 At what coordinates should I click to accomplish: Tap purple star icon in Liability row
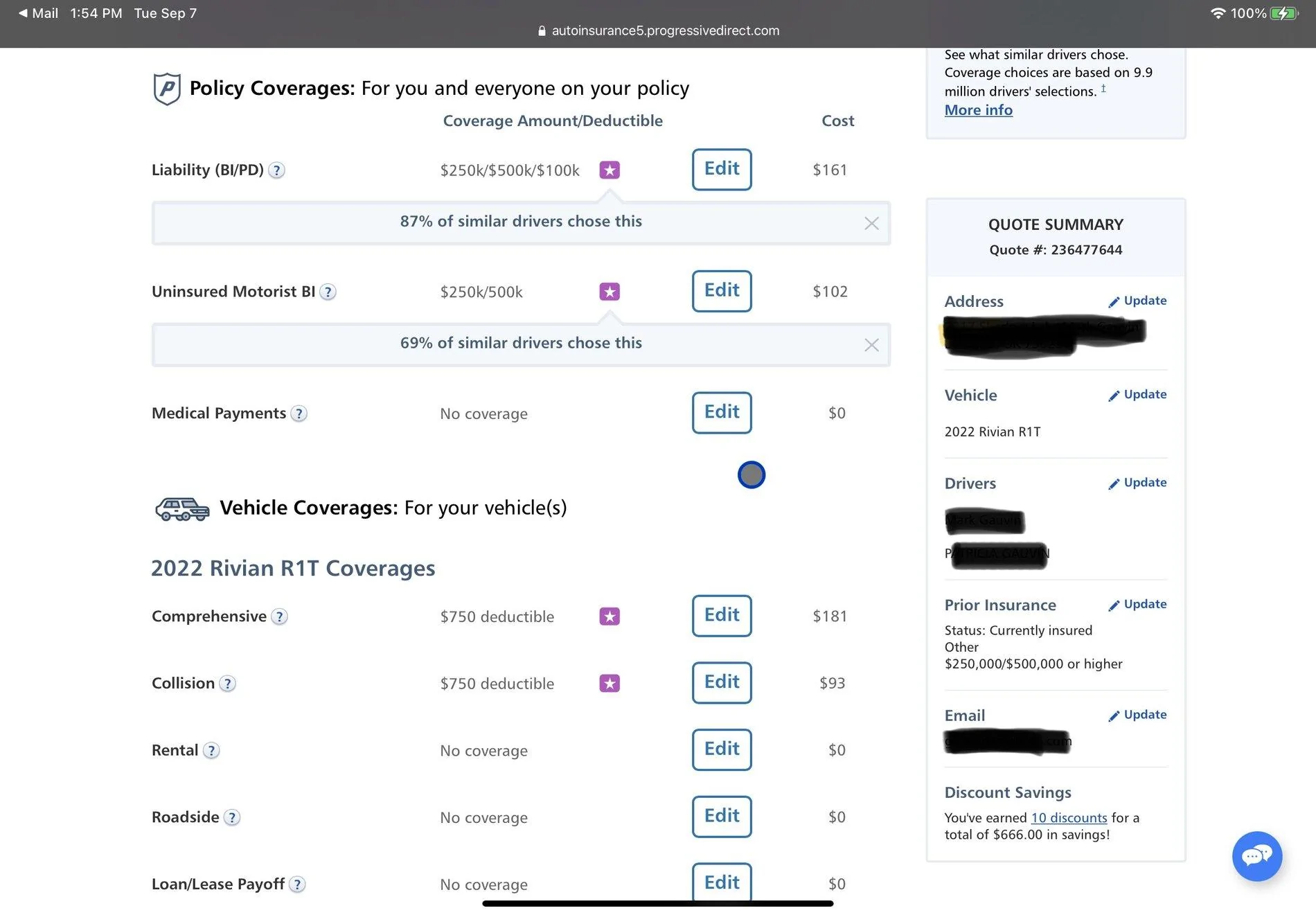click(610, 170)
